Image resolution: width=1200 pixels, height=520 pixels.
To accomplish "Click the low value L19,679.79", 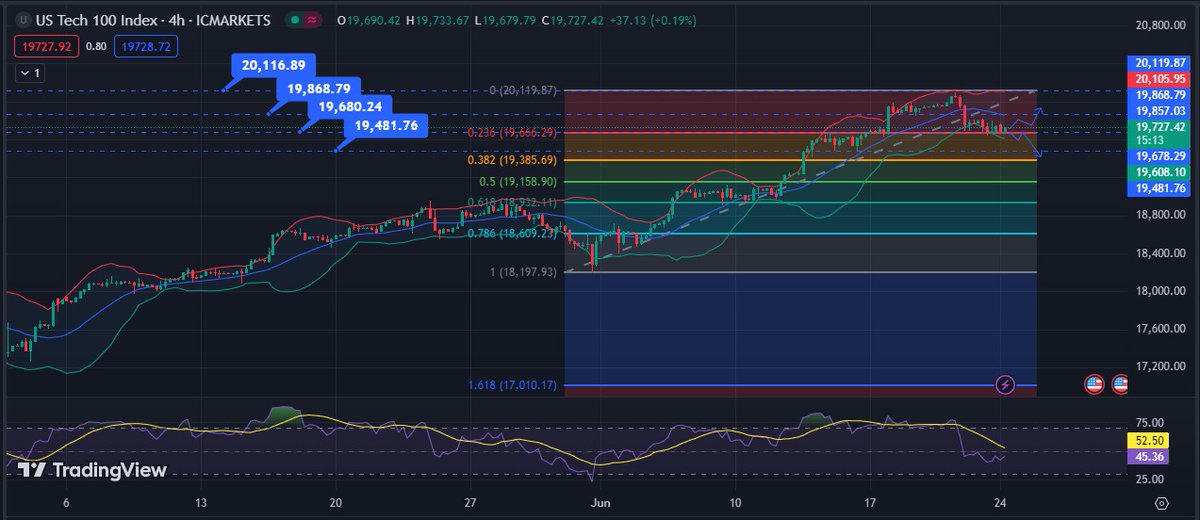I will tap(506, 20).
